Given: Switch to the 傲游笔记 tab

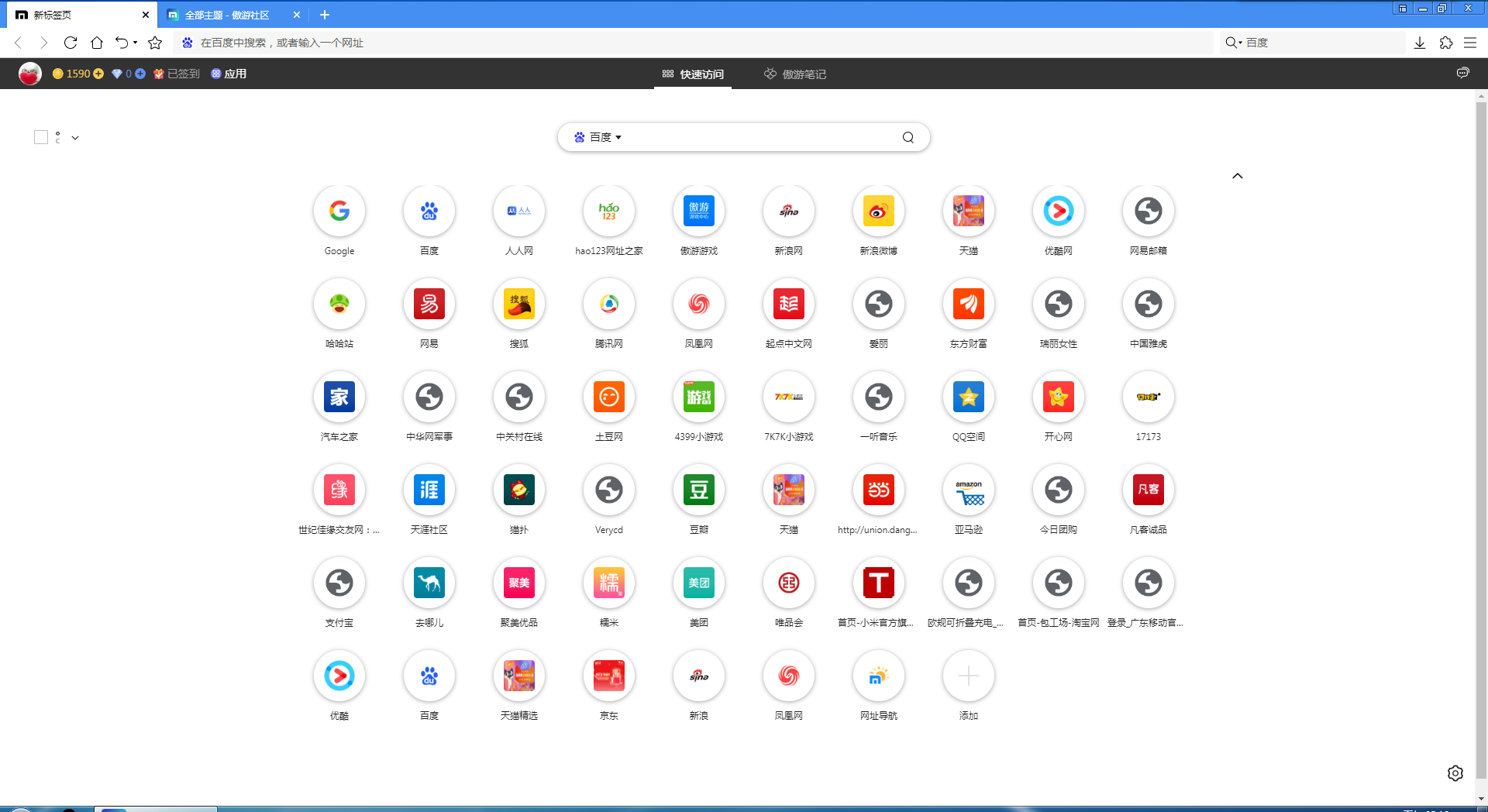Looking at the screenshot, I should point(795,74).
